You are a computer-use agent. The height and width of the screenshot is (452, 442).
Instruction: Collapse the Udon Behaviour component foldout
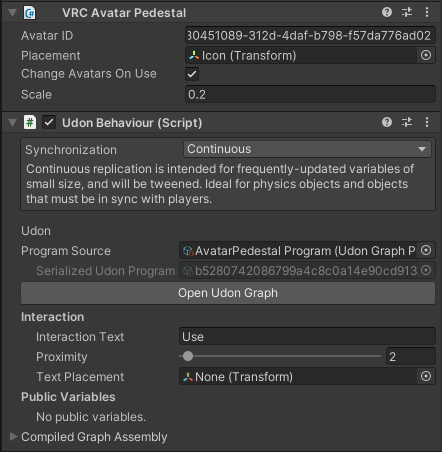click(12, 123)
